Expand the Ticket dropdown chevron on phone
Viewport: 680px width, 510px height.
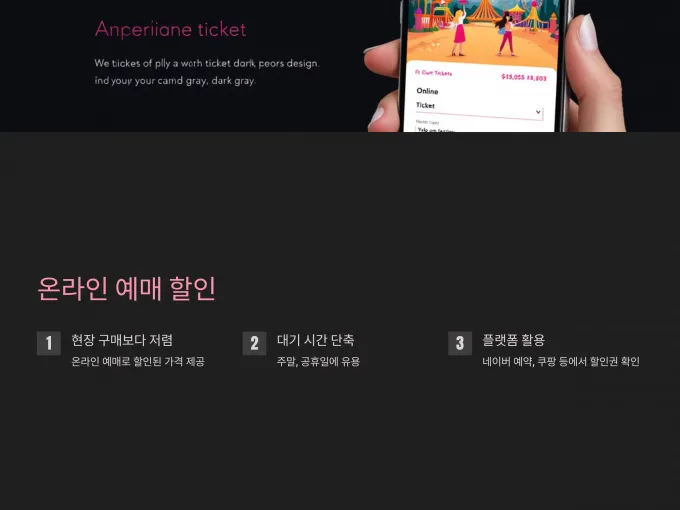(538, 112)
